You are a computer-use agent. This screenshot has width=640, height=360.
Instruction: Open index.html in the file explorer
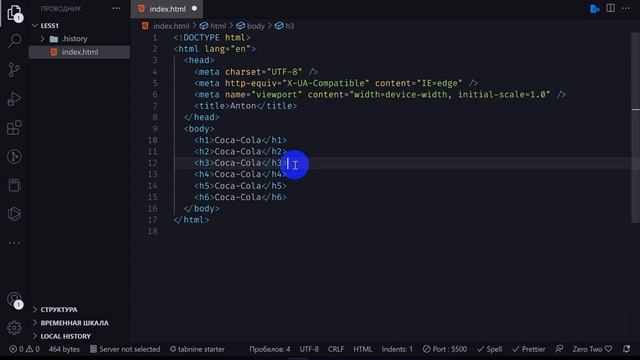[x=80, y=52]
